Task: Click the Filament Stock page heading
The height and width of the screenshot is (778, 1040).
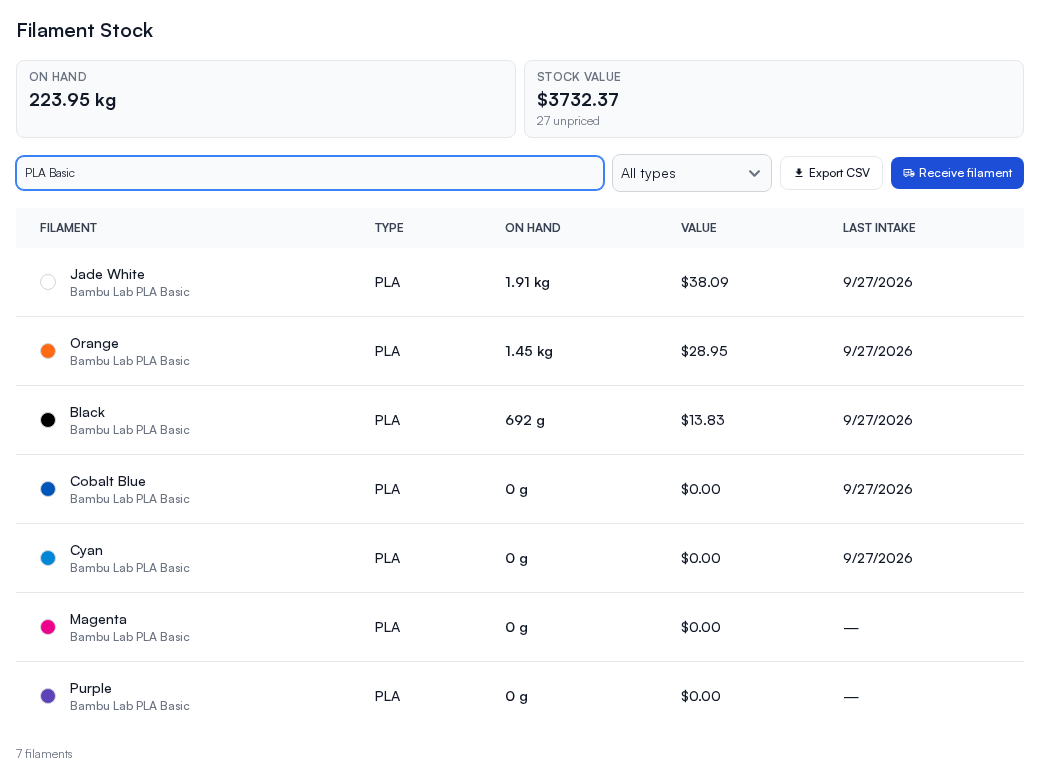Action: point(85,30)
